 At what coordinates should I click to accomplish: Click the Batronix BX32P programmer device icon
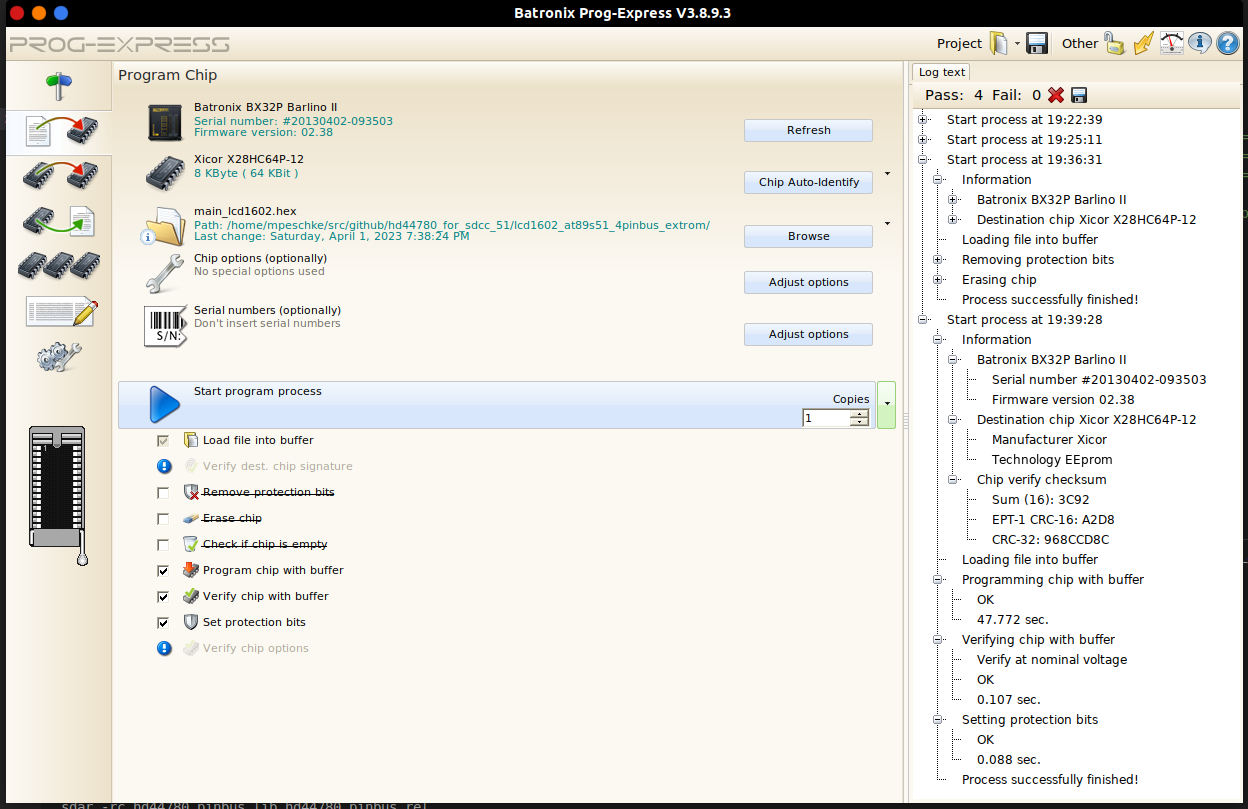[x=165, y=121]
